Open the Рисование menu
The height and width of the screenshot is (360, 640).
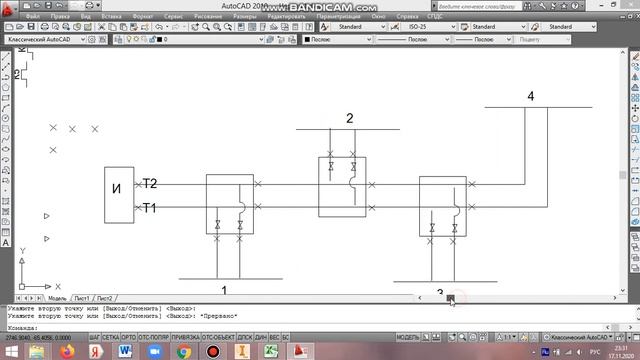click(208, 17)
